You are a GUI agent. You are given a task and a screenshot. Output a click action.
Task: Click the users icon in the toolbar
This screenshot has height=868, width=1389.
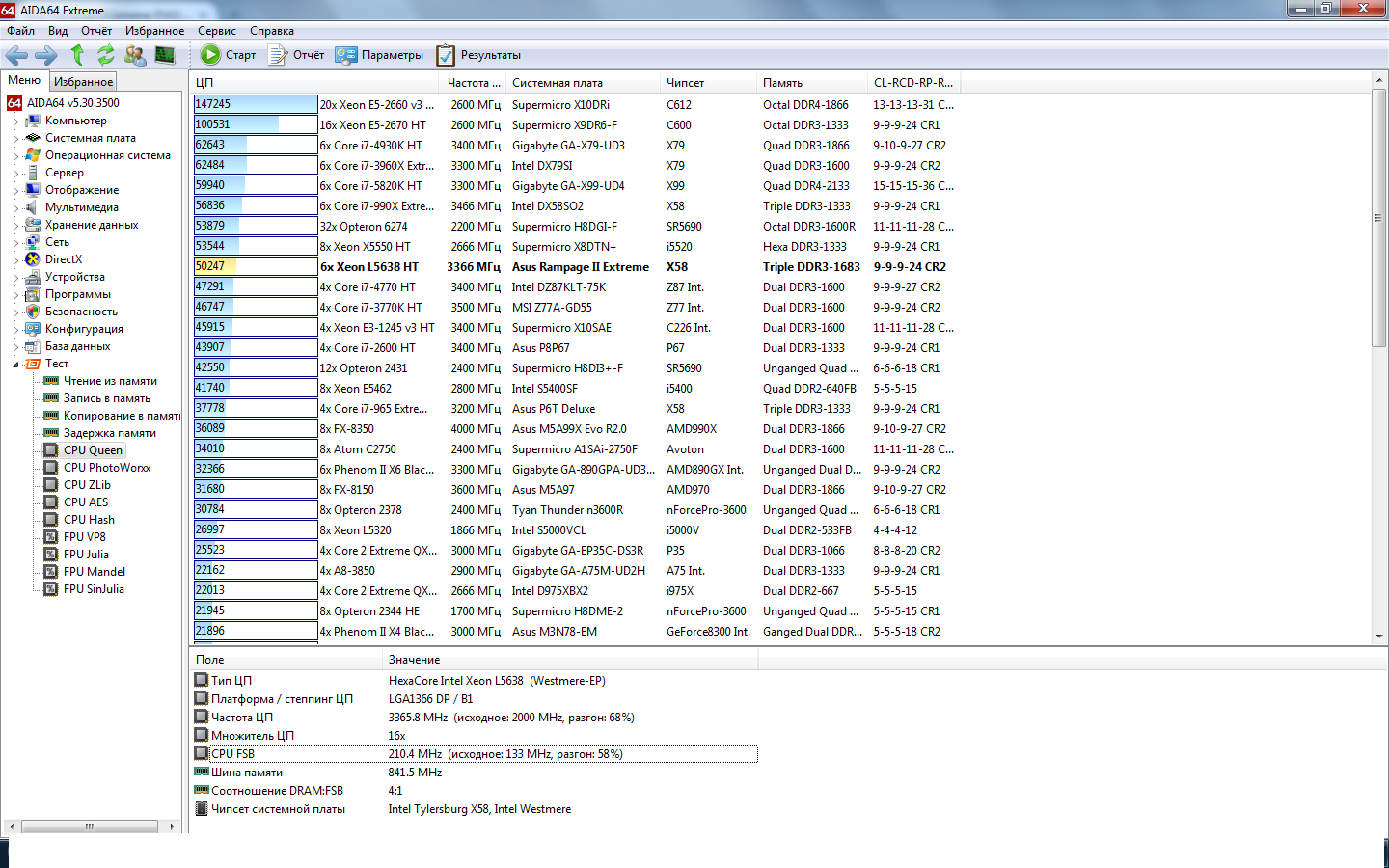click(x=136, y=55)
